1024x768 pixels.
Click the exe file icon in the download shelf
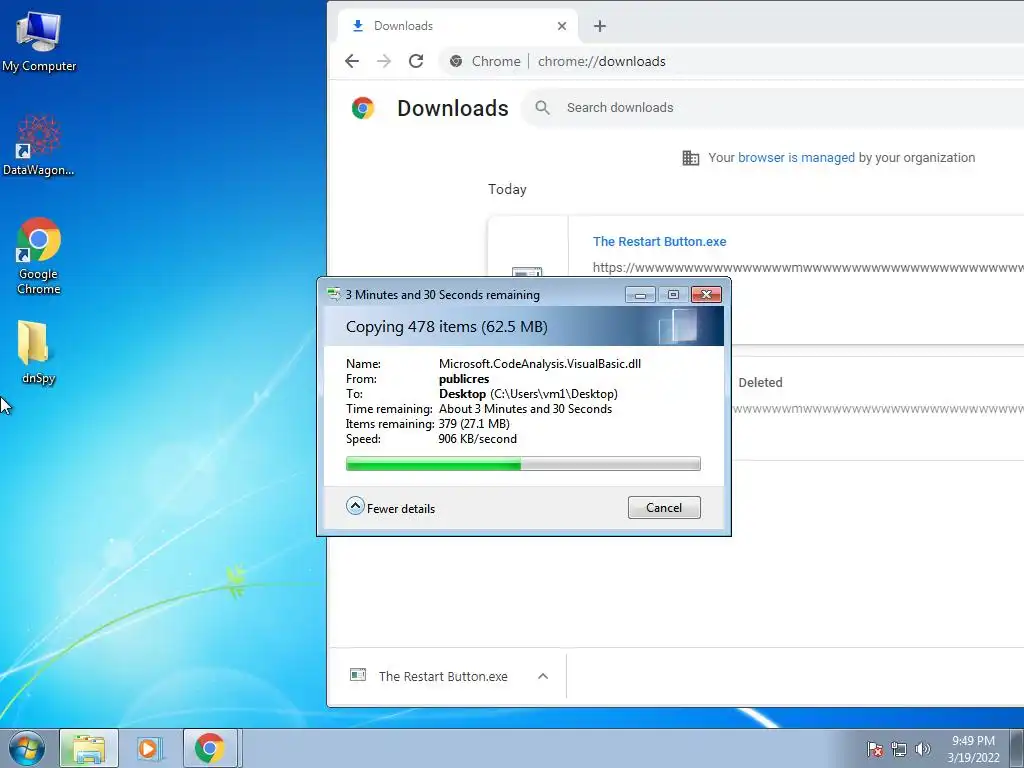tap(358, 675)
